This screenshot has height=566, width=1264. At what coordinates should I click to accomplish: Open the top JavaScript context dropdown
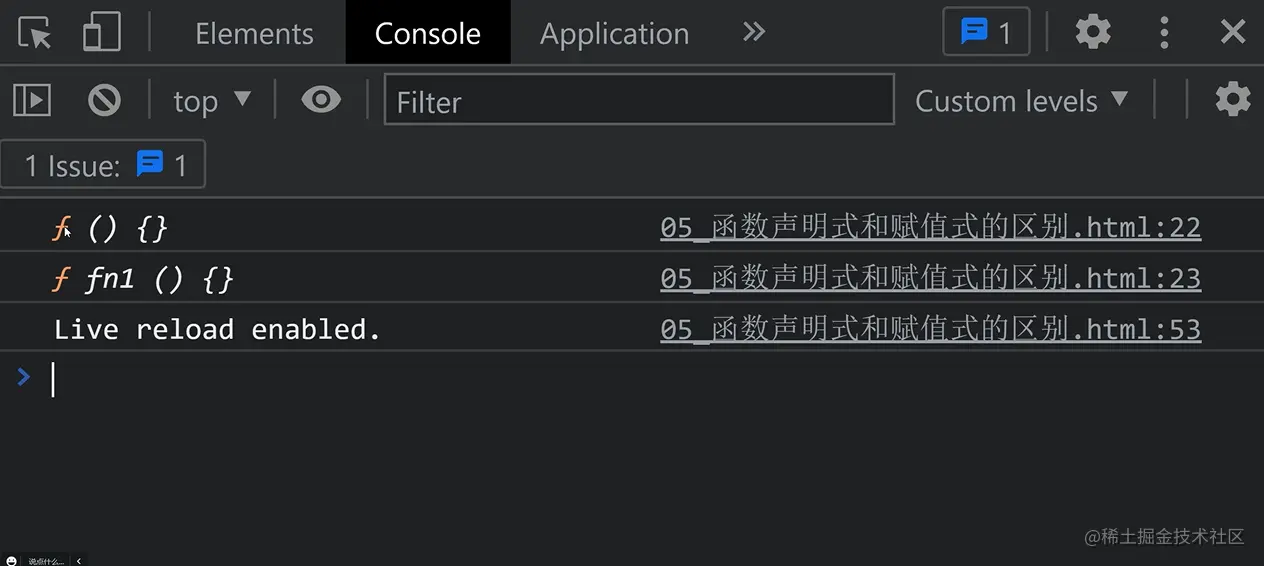pos(212,101)
